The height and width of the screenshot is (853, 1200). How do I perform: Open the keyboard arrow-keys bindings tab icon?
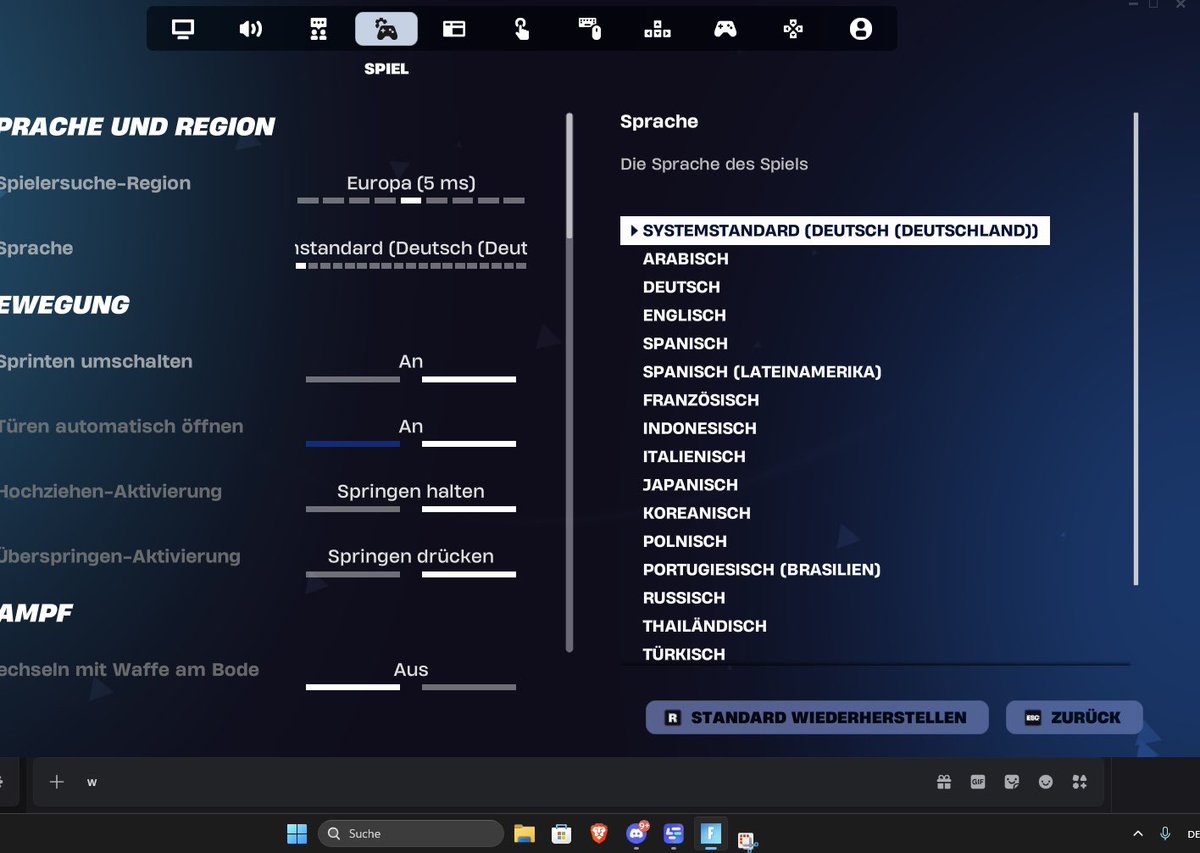coord(657,29)
